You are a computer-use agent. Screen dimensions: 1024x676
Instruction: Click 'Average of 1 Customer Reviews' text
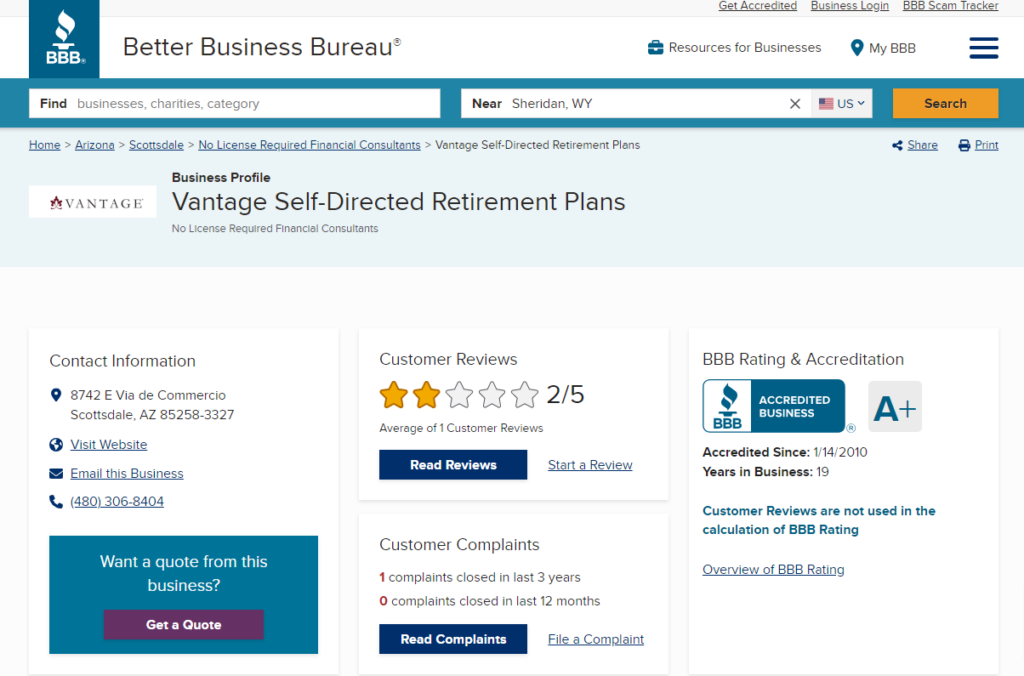coord(461,428)
